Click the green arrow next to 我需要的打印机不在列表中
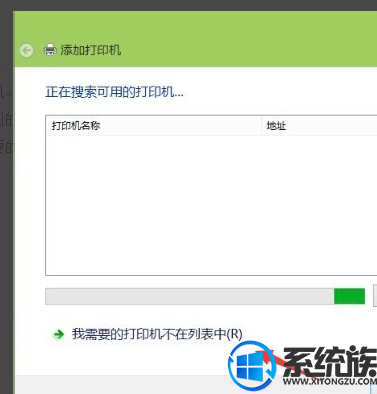The height and width of the screenshot is (394, 377). [x=59, y=334]
